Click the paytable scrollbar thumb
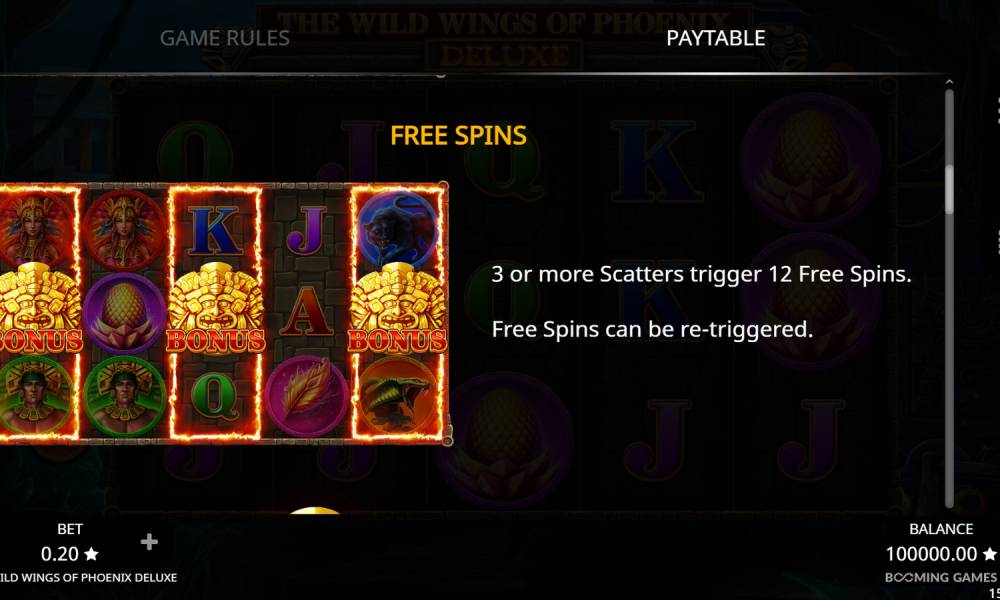Viewport: 1000px width, 600px height. pos(949,189)
